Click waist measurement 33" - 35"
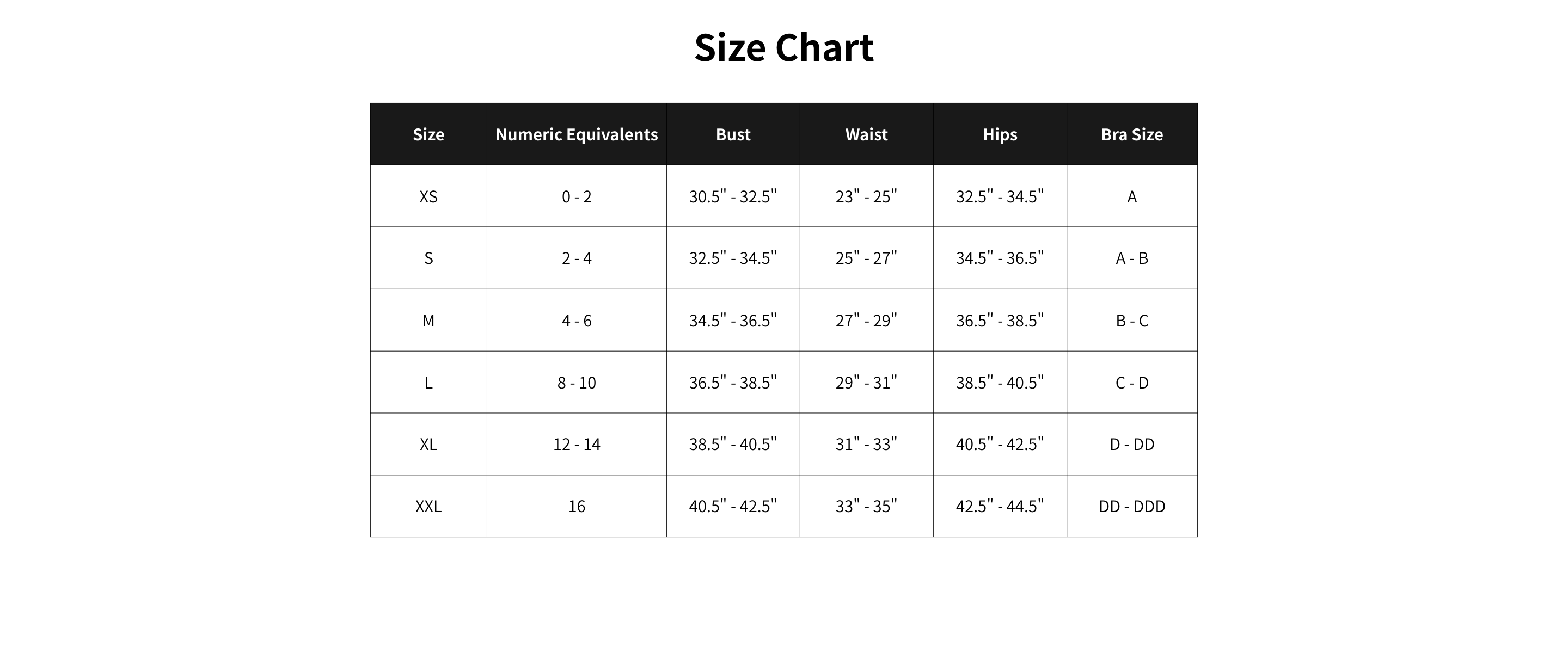This screenshot has width=1568, height=653. [x=866, y=506]
